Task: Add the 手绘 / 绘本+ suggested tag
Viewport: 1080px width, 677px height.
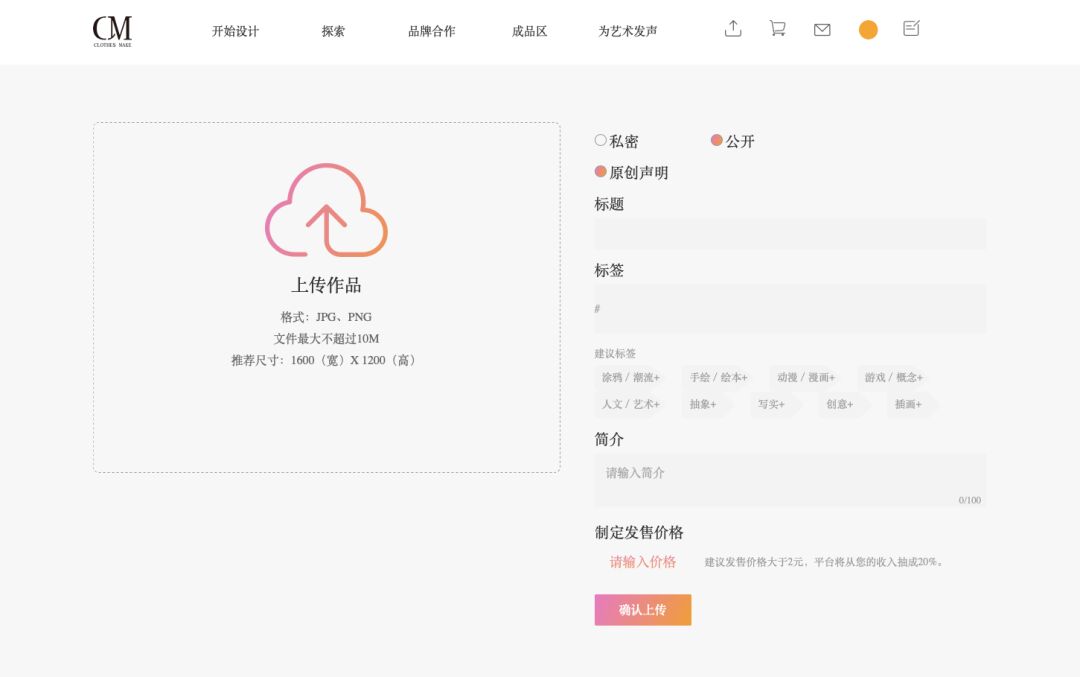Action: click(x=718, y=377)
